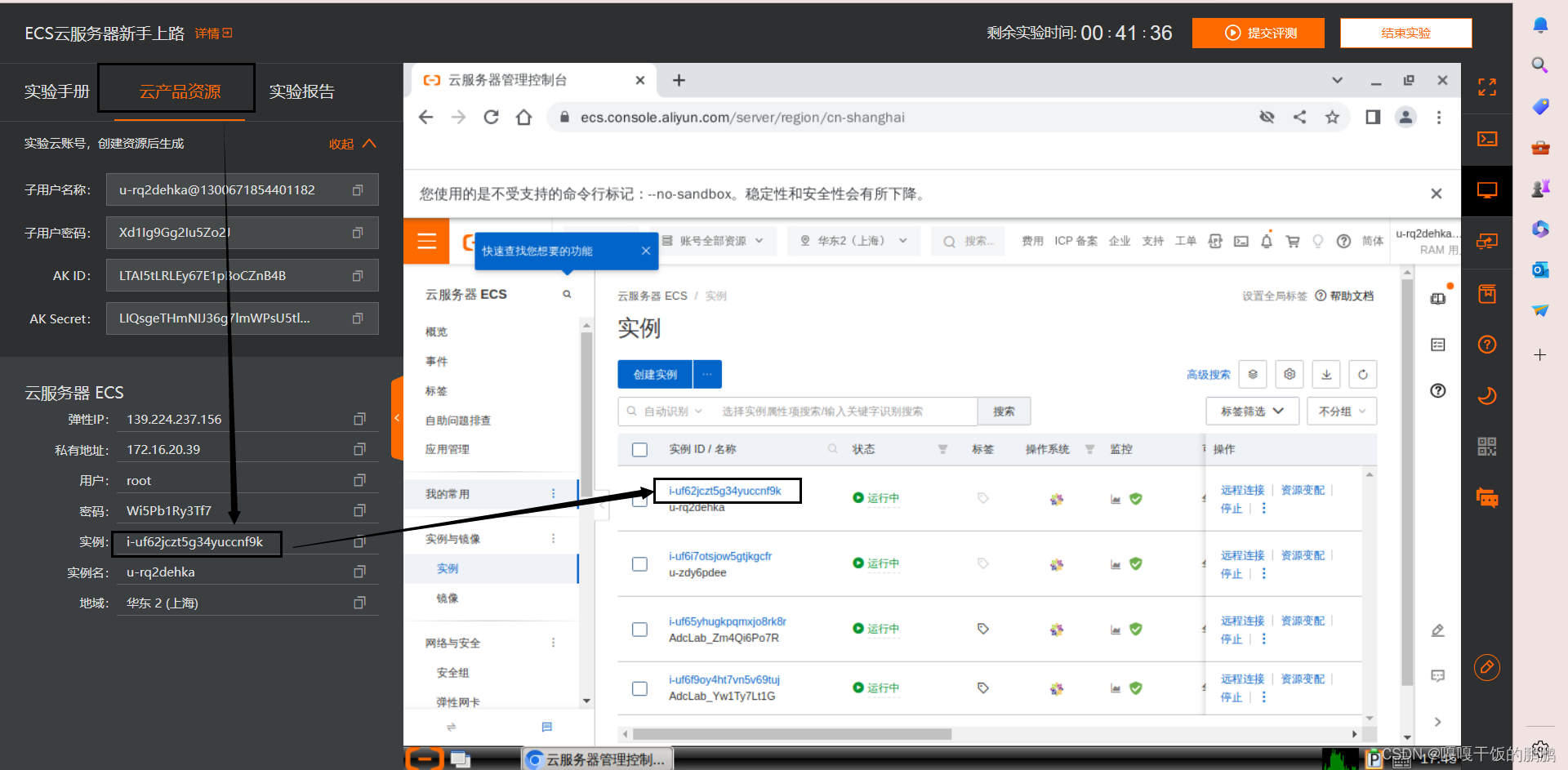This screenshot has height=770, width=1568.
Task: Open 镜像 in the ECS sidebar
Action: pos(448,598)
